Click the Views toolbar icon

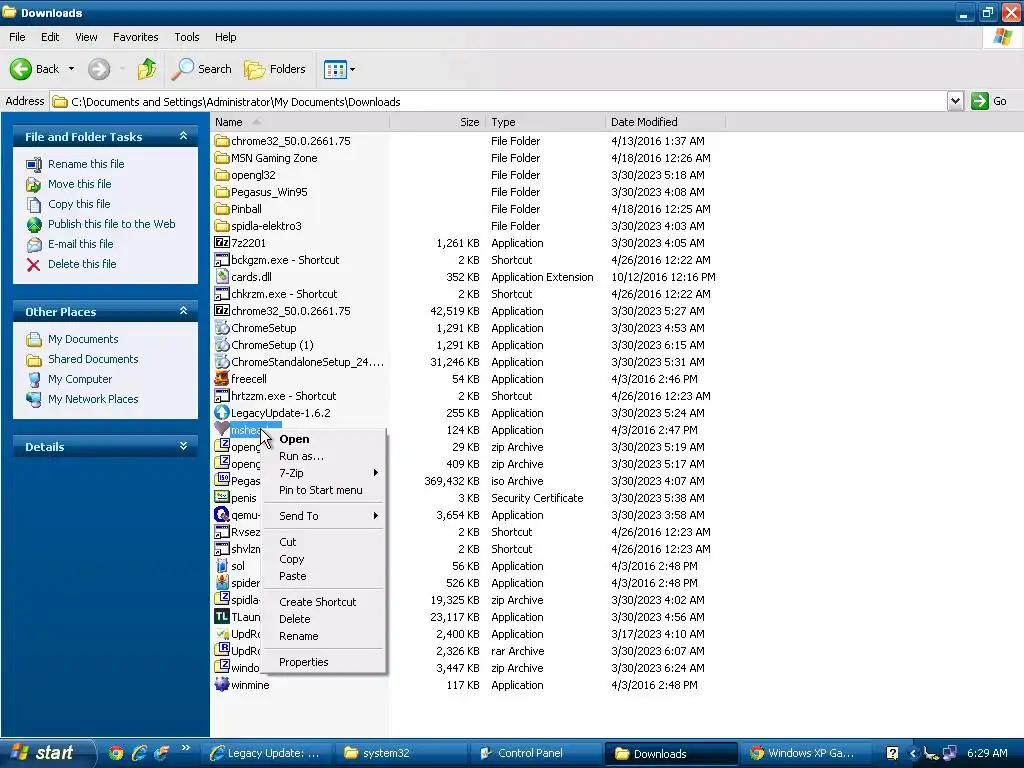click(335, 69)
